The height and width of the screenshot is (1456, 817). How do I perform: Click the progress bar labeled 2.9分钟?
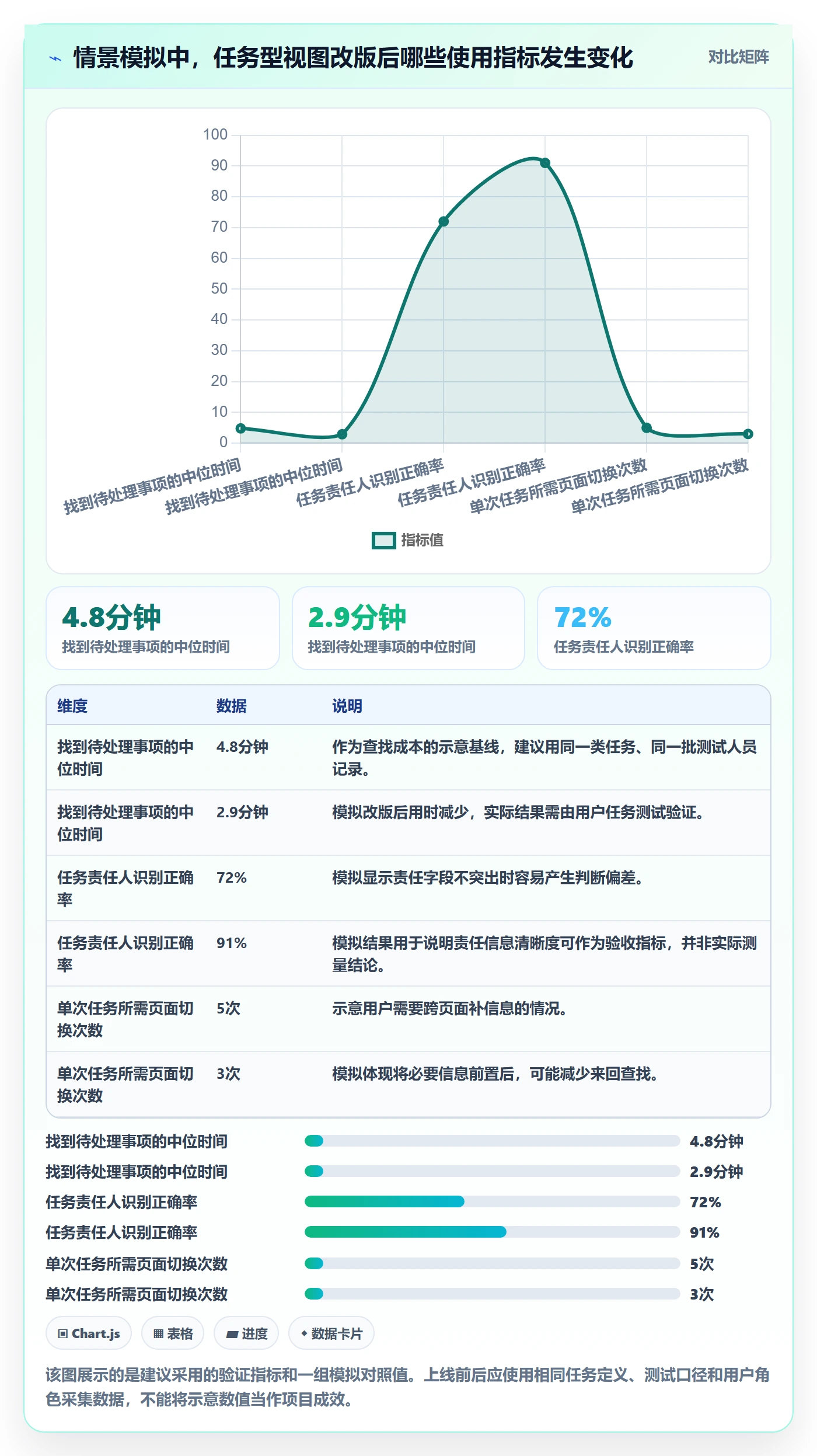click(493, 1171)
